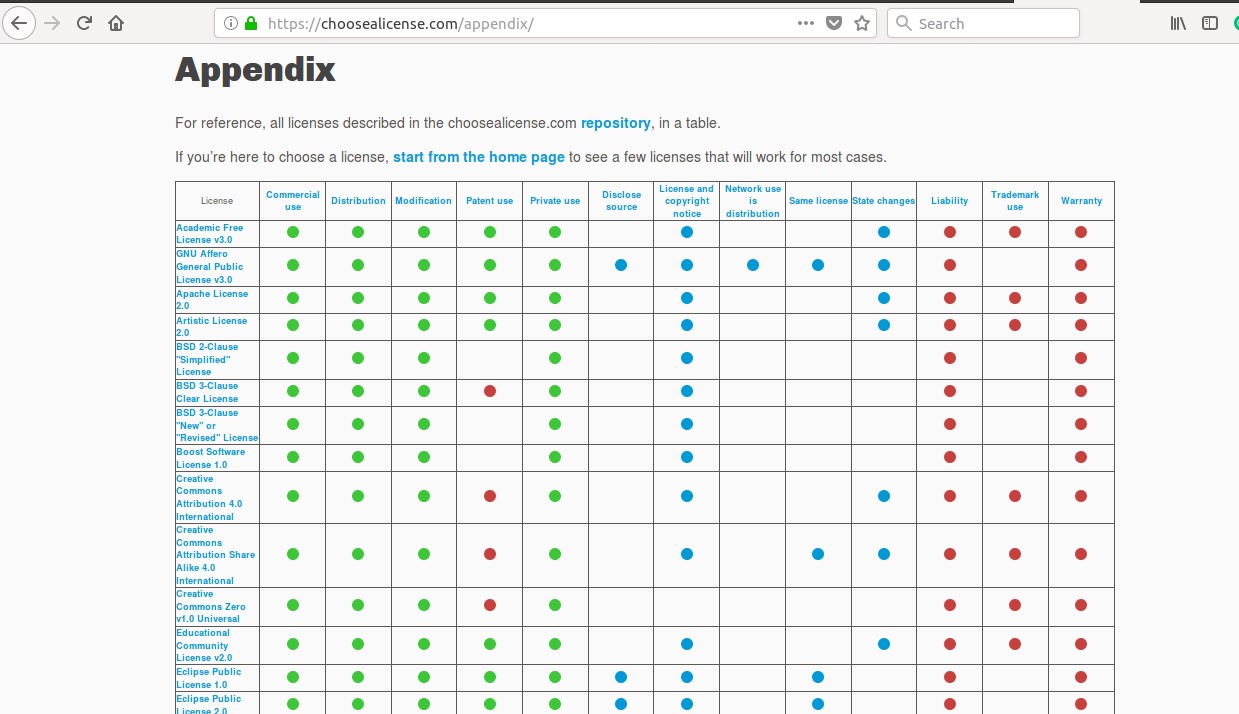The image size is (1239, 714).
Task: Open Boost Software License 1.0
Action: click(x=211, y=458)
